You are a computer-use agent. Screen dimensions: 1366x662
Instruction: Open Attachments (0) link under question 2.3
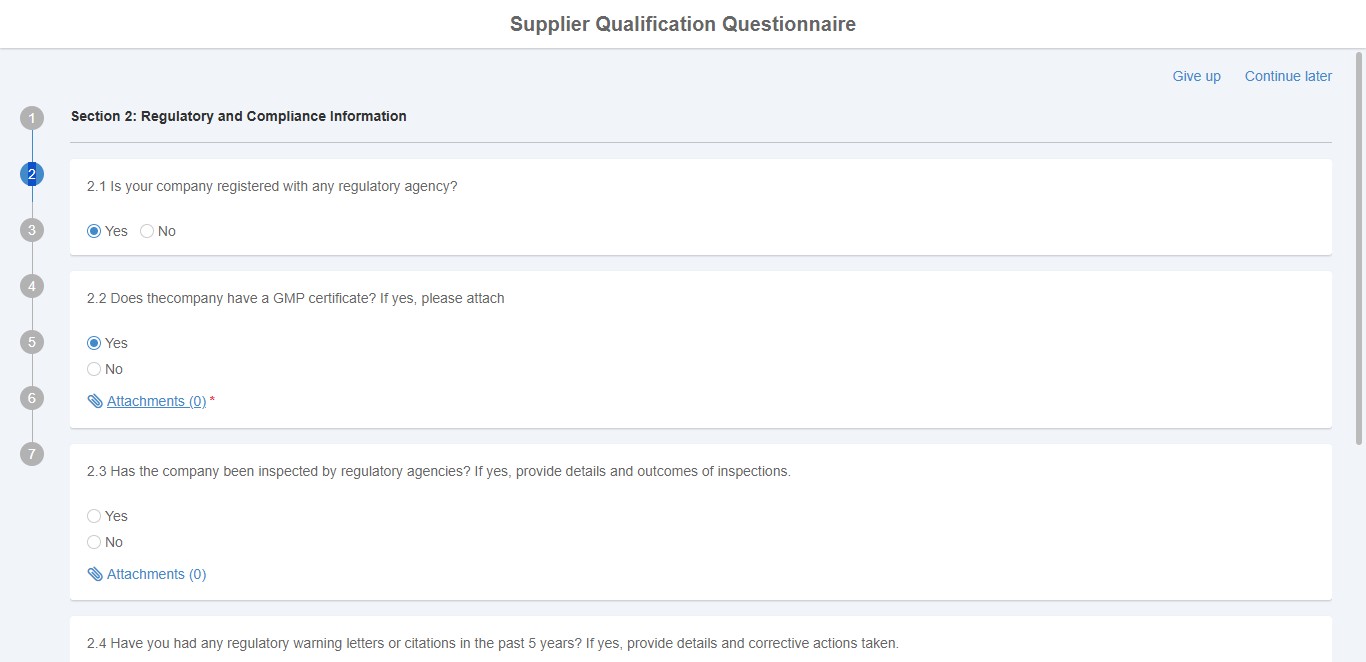click(x=156, y=574)
